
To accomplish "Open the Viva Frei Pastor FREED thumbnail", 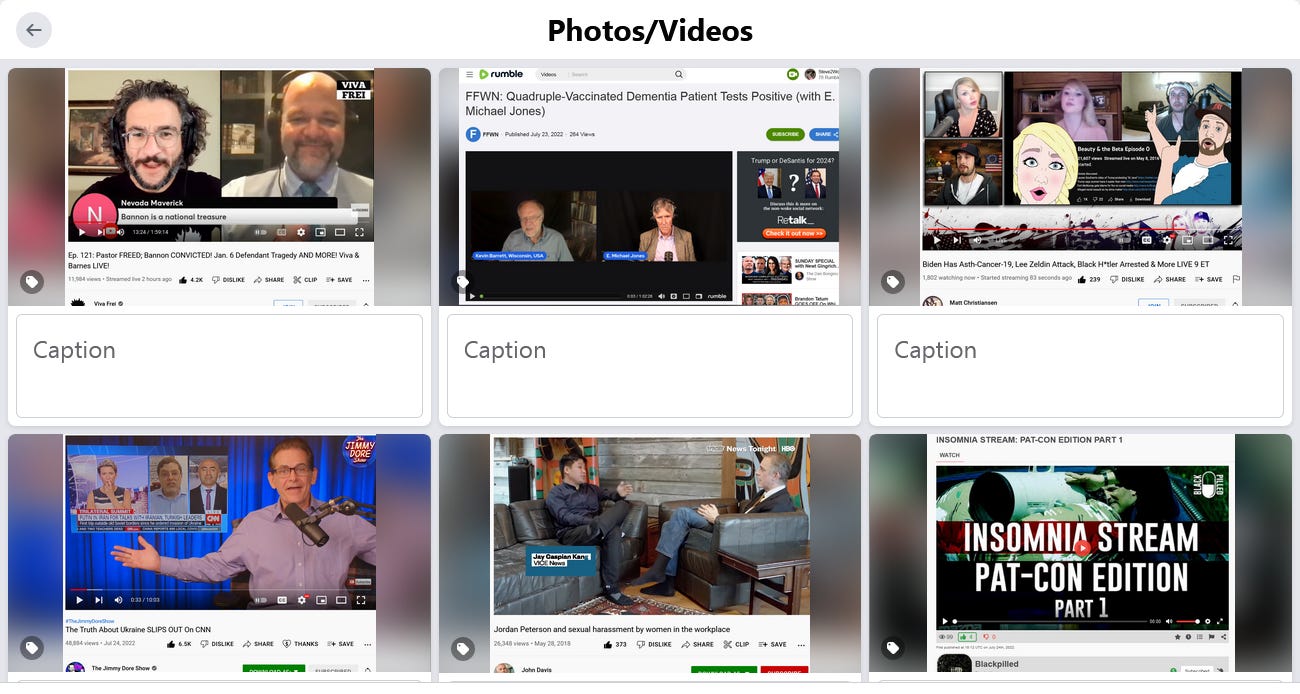I will [219, 187].
